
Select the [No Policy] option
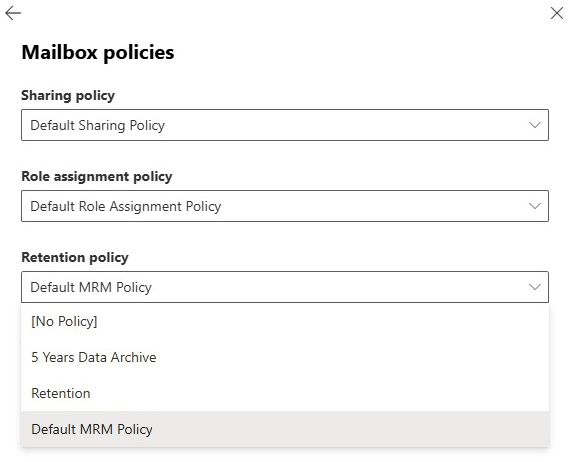click(x=285, y=322)
